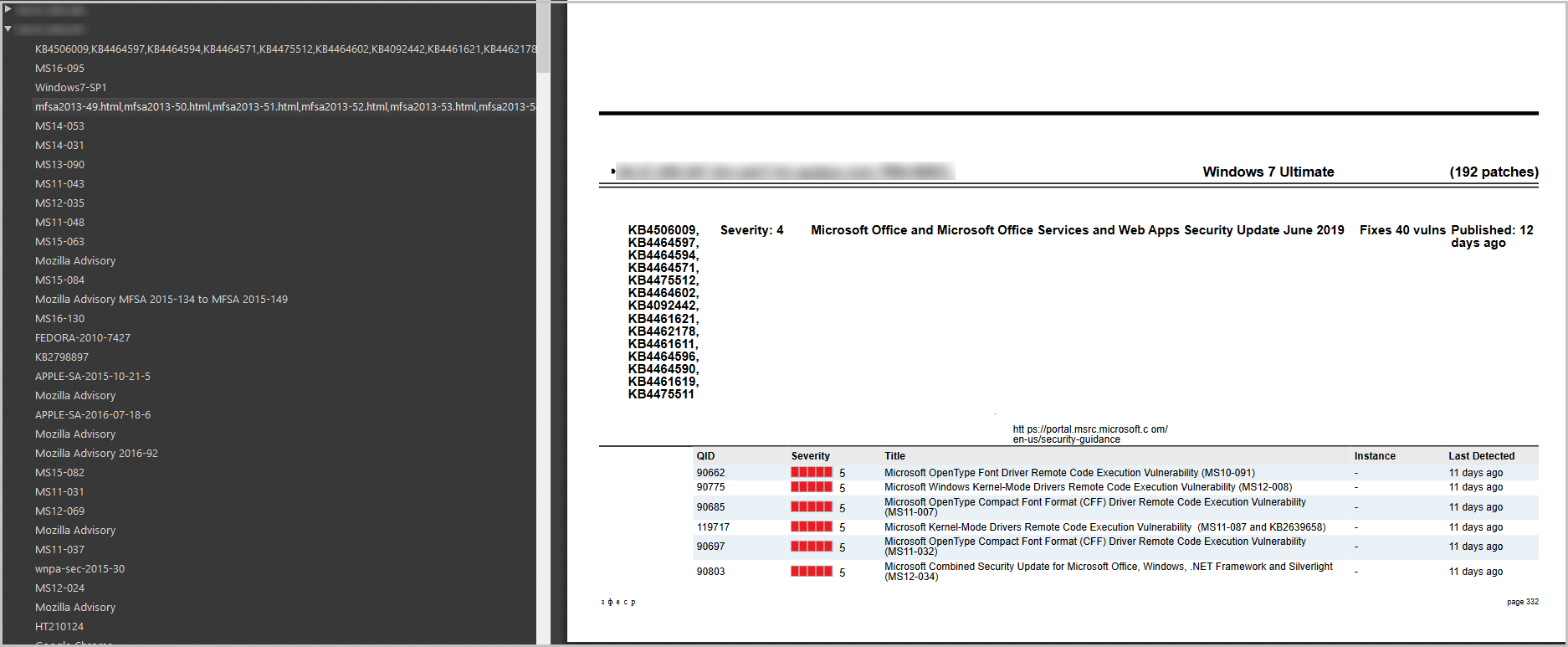This screenshot has width=1568, height=647.
Task: Open the MS11-031 bookmark
Action: 59,492
